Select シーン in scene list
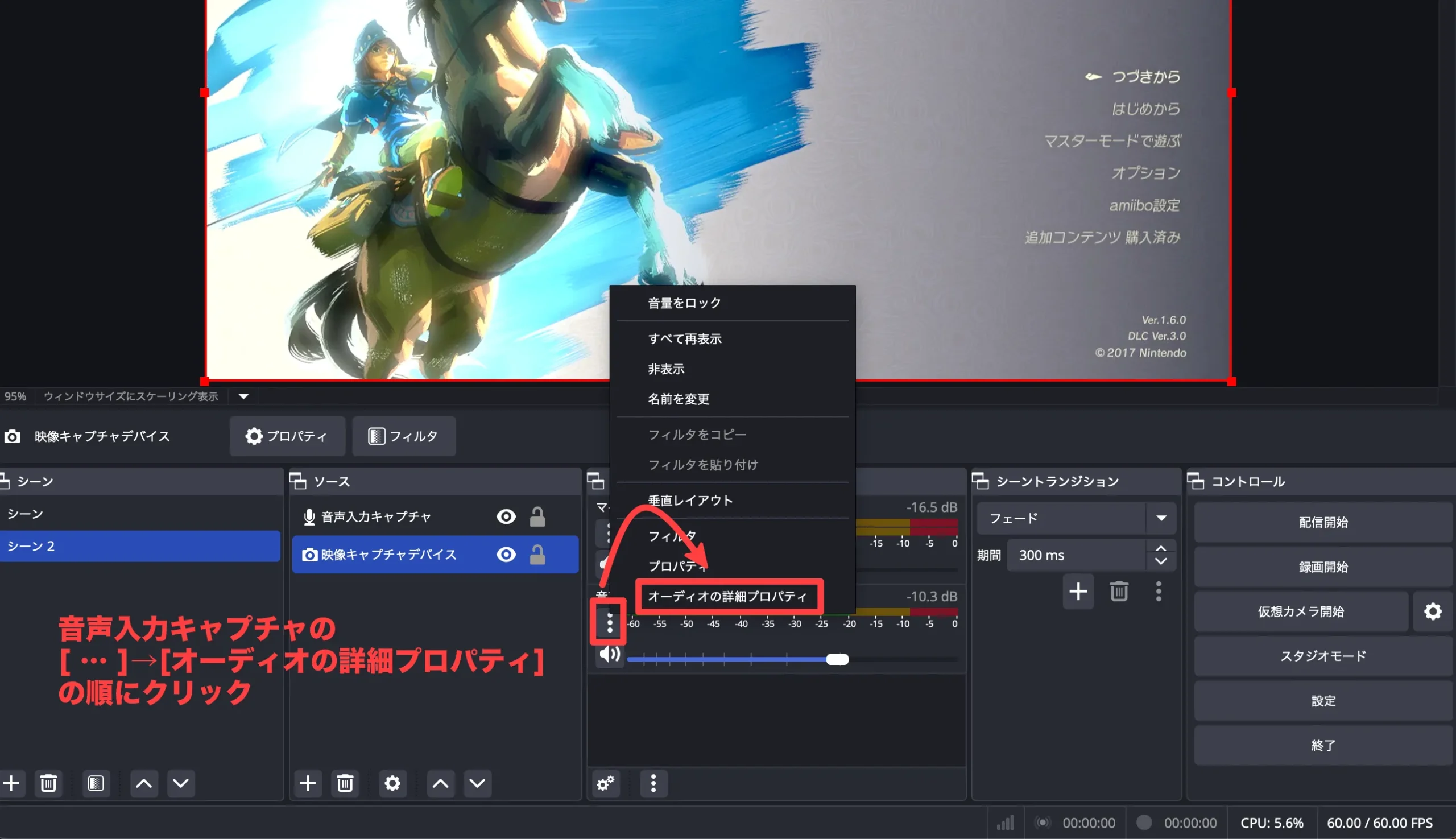 140,514
